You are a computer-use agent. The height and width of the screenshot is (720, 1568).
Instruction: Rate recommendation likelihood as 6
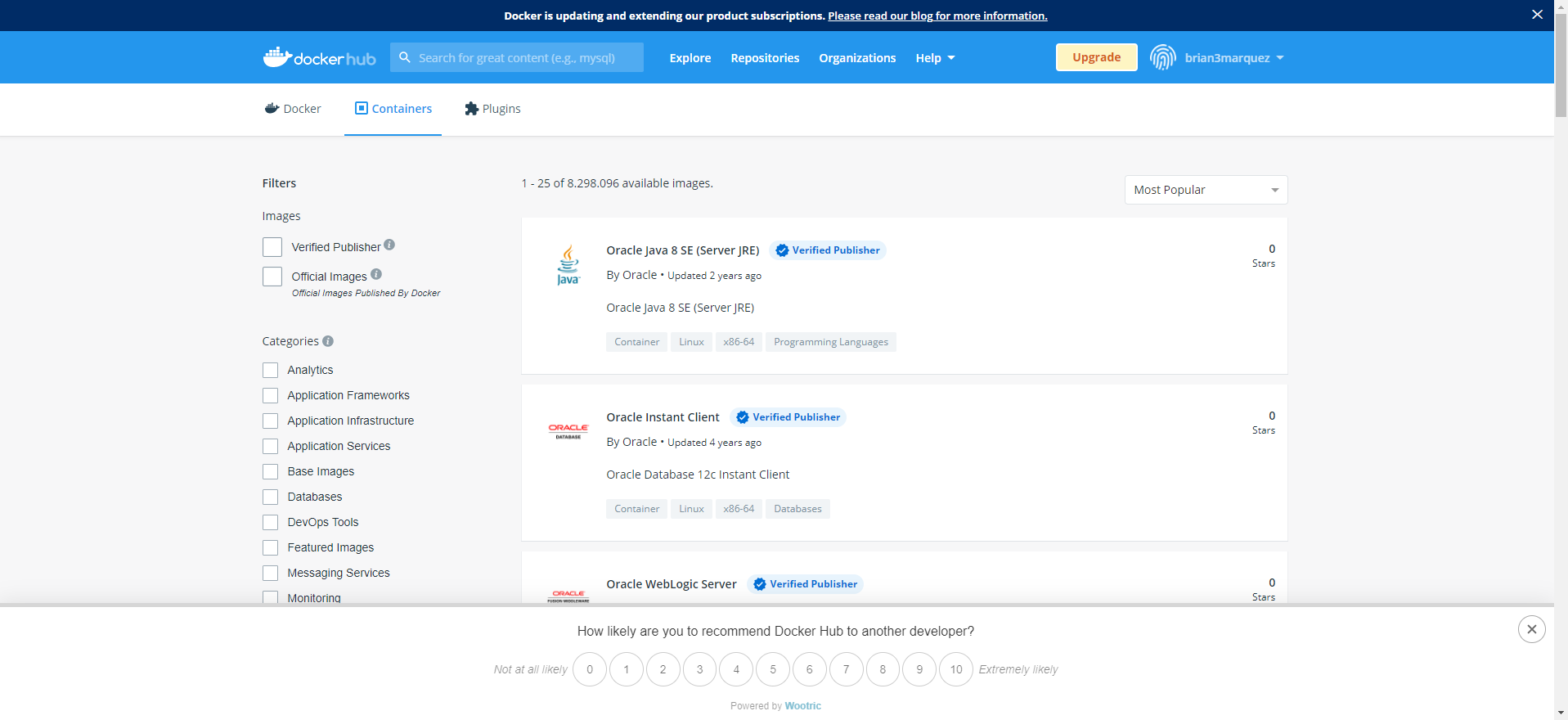point(810,669)
